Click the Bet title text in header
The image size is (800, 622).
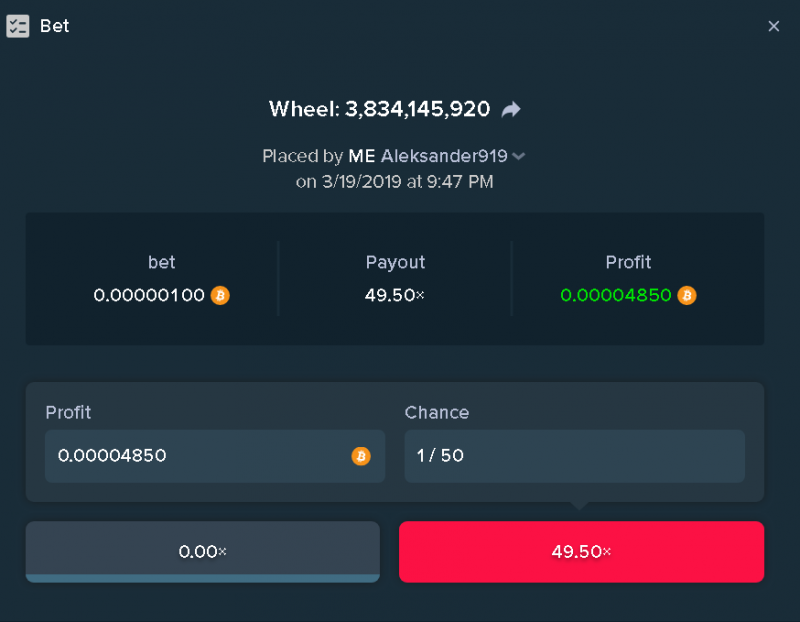point(54,26)
